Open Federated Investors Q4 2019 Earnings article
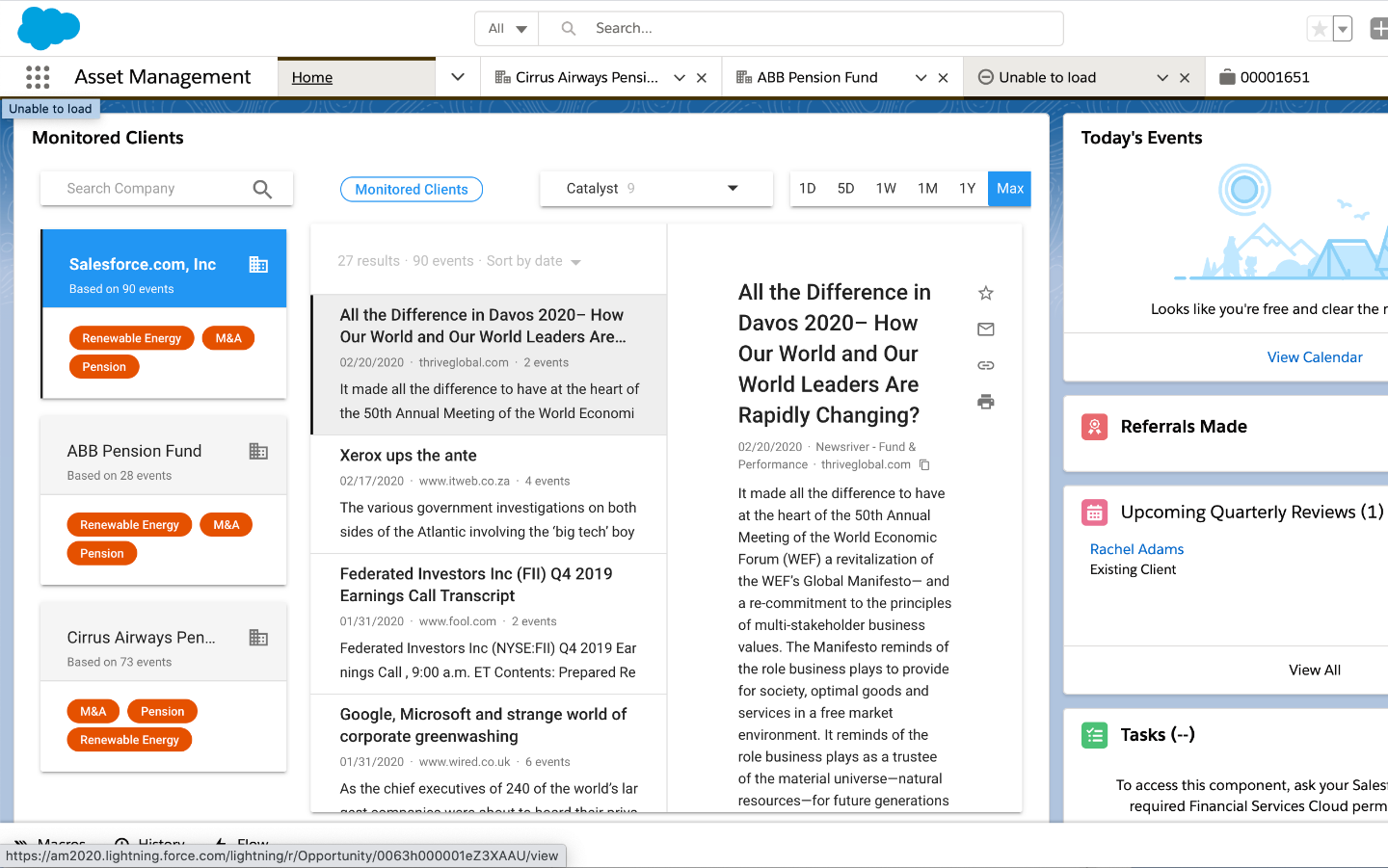This screenshot has width=1388, height=868. click(489, 624)
